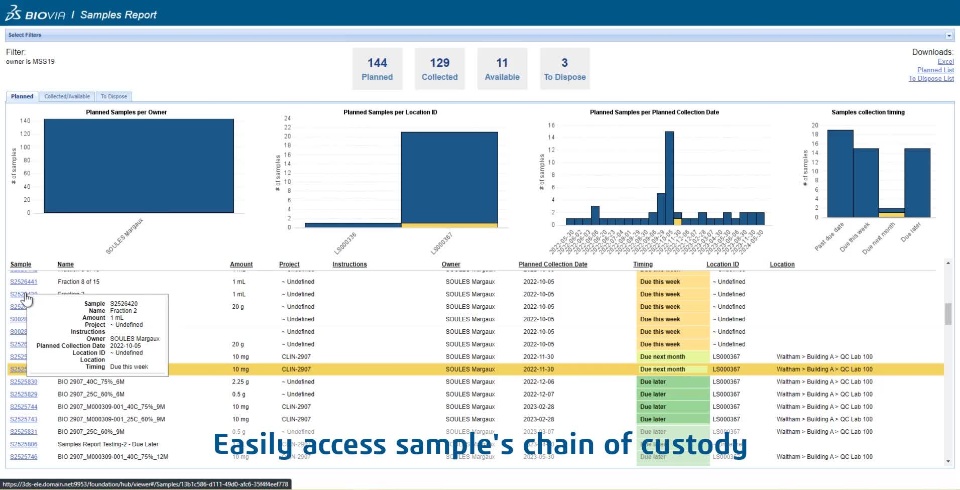The image size is (960, 490).
Task: Open sample S2525831
Action: click(23, 432)
